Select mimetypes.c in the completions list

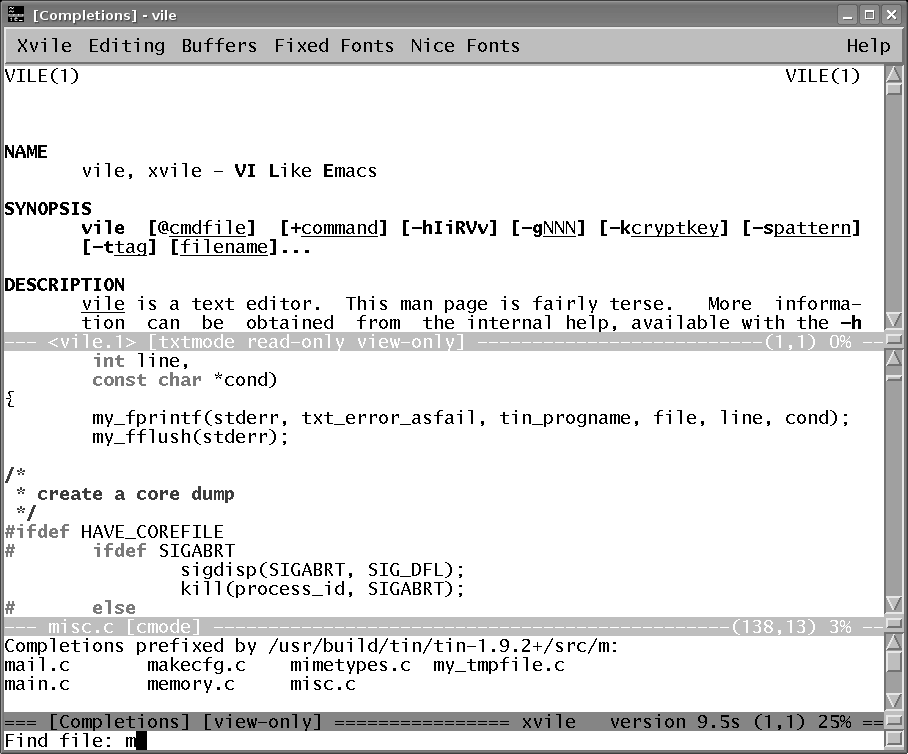point(350,666)
